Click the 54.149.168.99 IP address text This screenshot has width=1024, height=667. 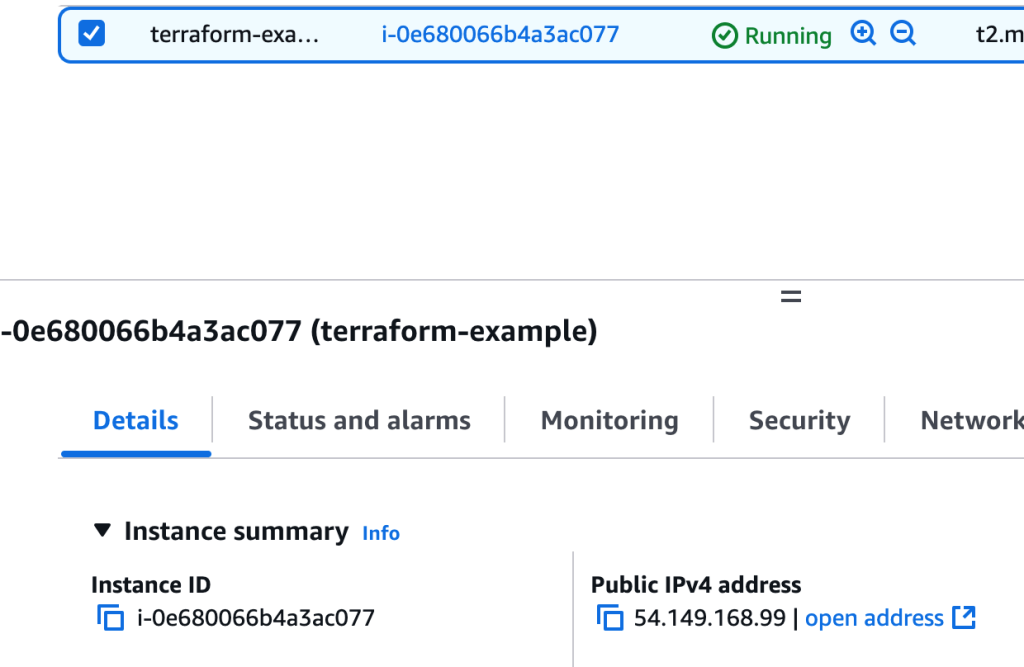click(x=710, y=618)
